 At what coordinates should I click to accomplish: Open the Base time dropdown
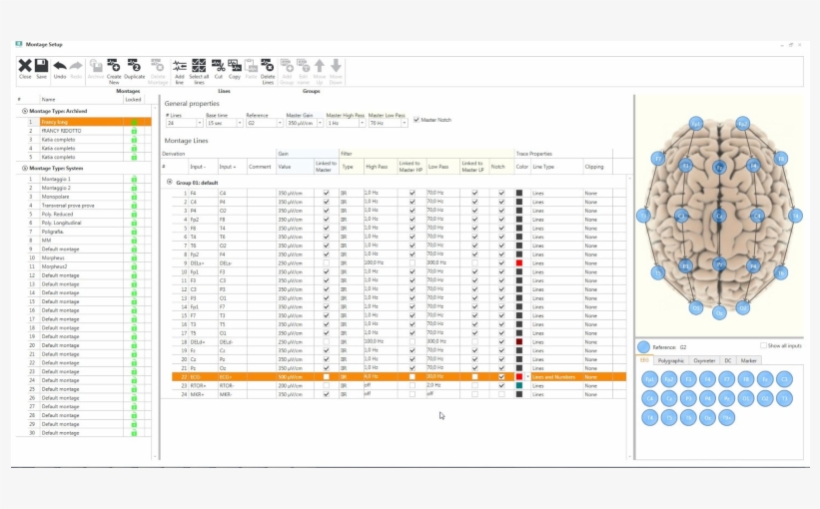click(x=239, y=123)
